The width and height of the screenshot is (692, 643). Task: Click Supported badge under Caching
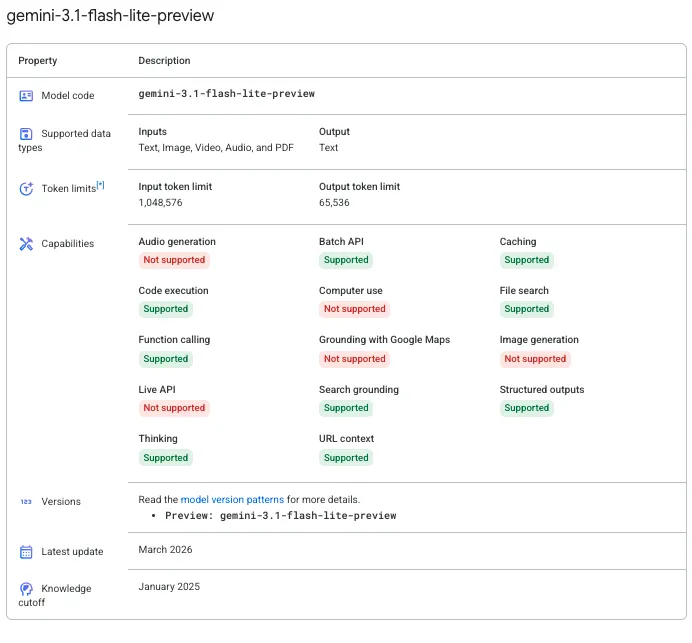tap(526, 260)
